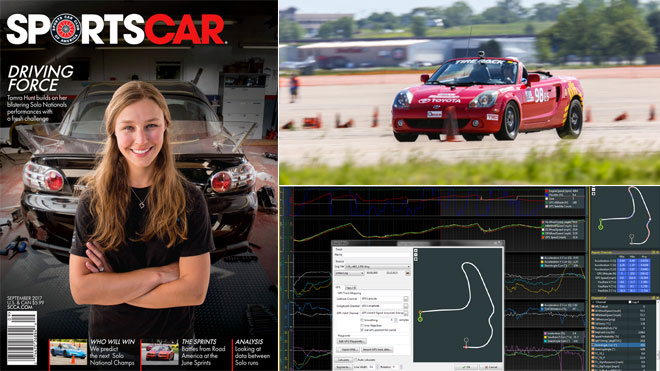This screenshot has height=371, width=660.
Task: Select the GPS tab in track dialog
Action: [x=338, y=288]
